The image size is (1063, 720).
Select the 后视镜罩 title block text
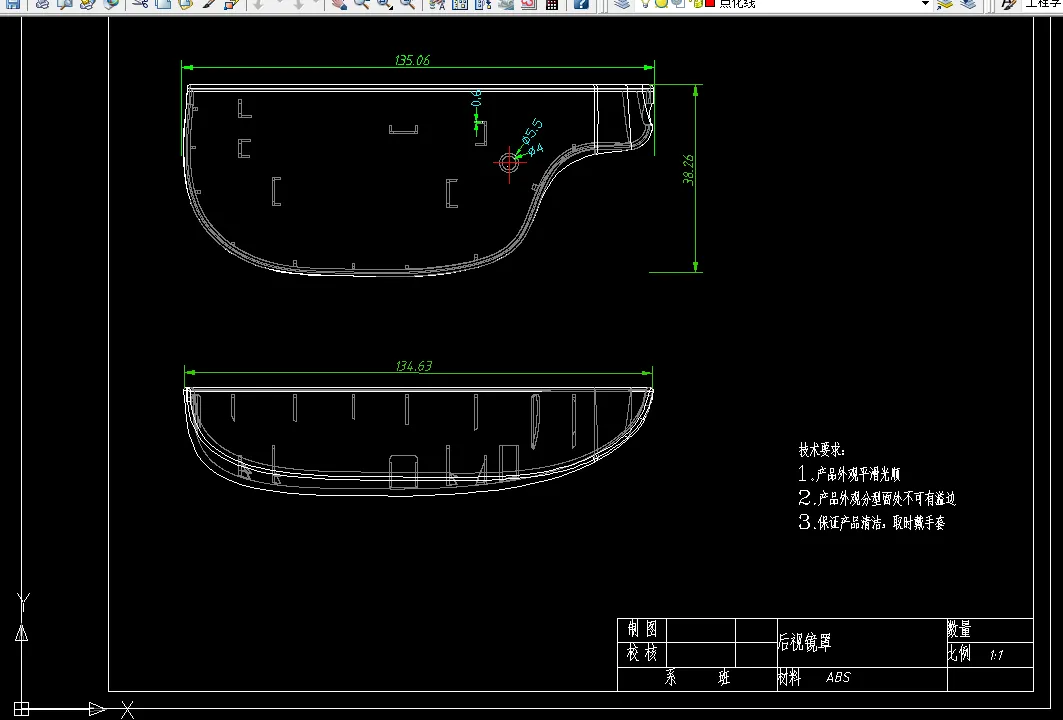point(804,642)
